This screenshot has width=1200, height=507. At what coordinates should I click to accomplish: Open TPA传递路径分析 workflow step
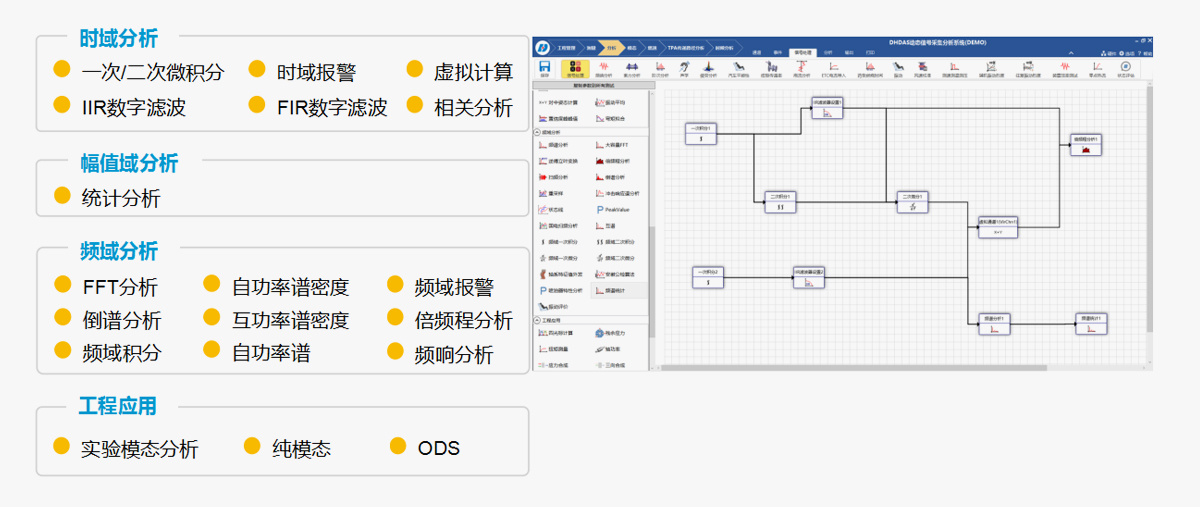(685, 48)
